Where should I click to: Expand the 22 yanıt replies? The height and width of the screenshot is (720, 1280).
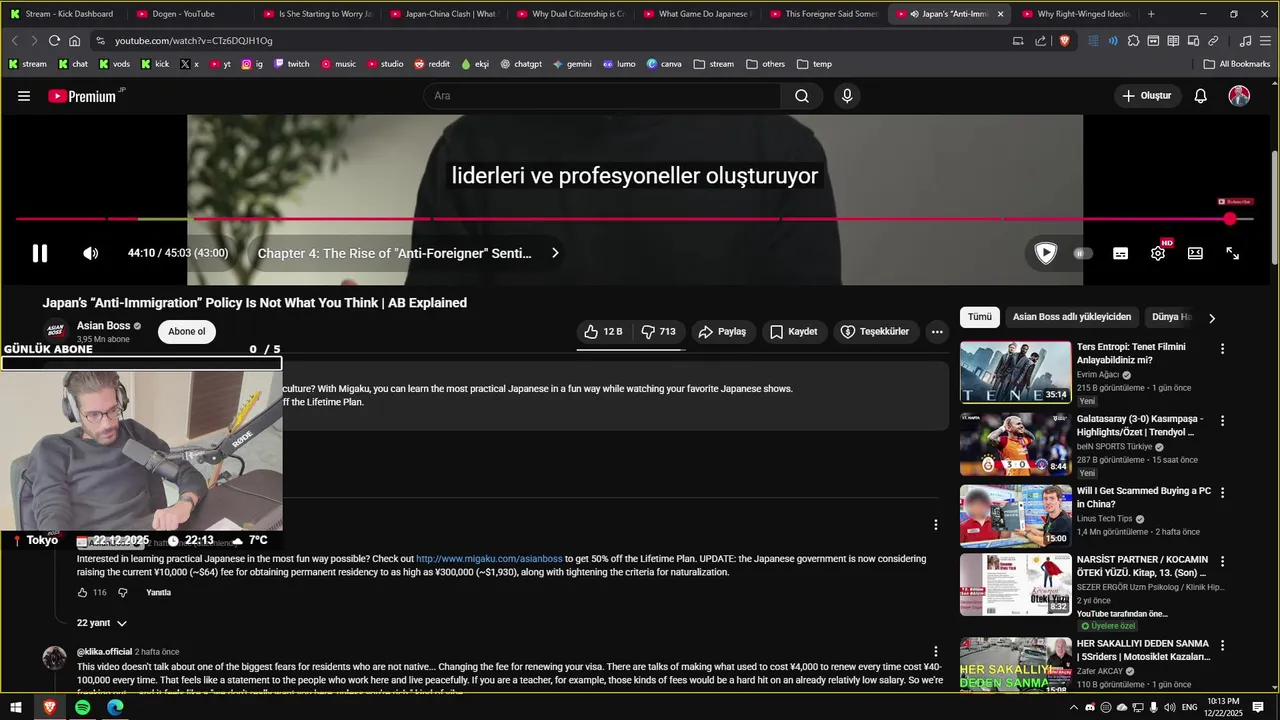point(102,623)
